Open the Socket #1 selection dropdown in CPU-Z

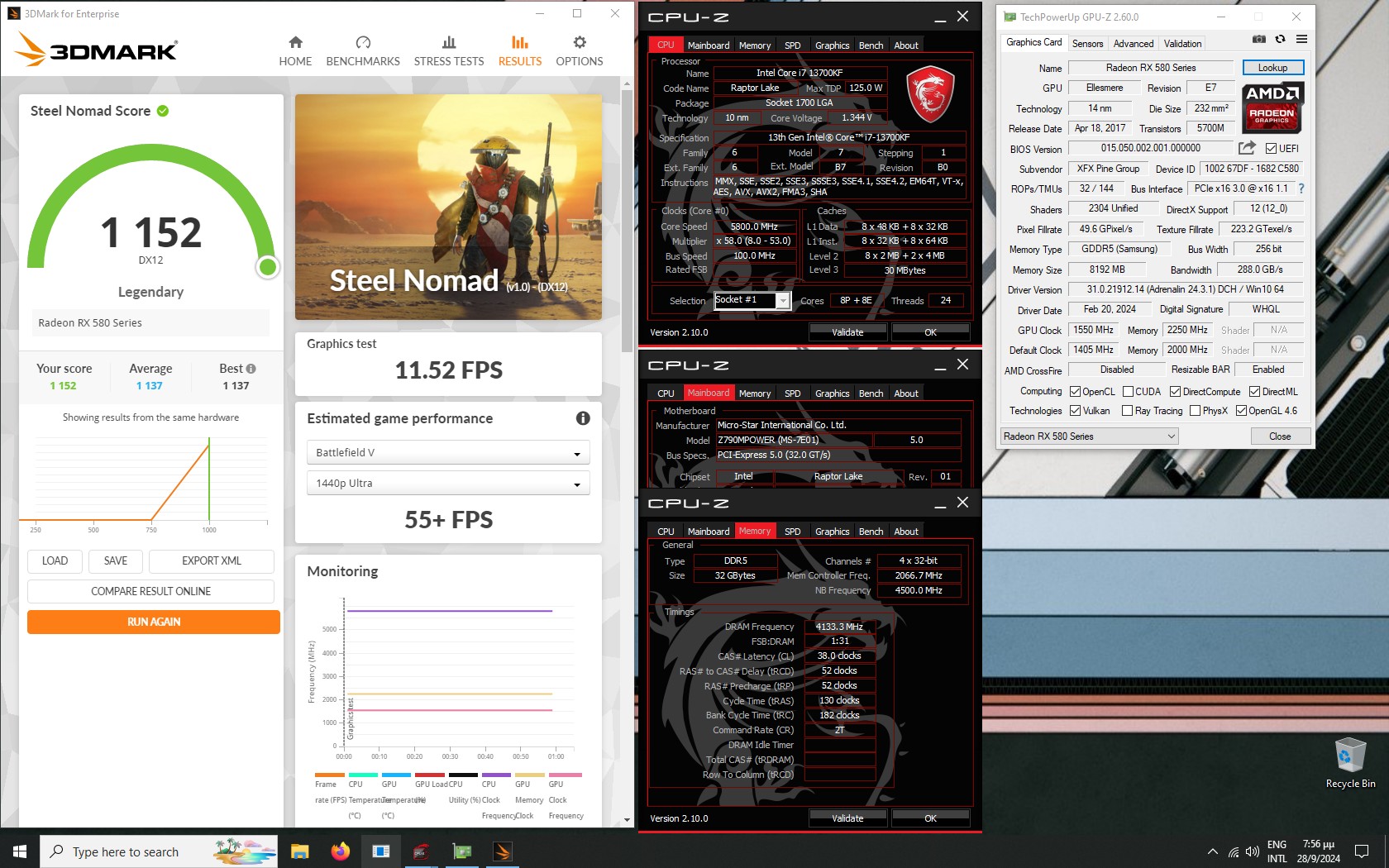pyautogui.click(x=752, y=300)
